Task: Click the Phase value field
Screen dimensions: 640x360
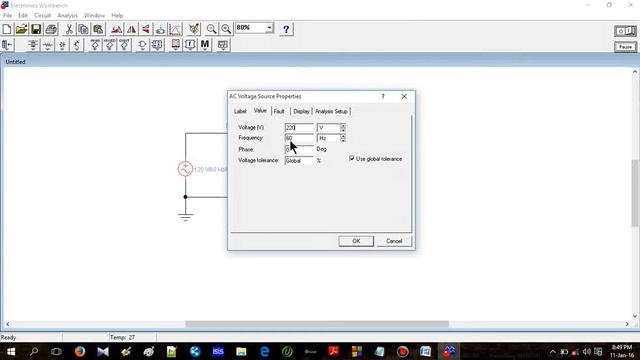Action: 299,149
